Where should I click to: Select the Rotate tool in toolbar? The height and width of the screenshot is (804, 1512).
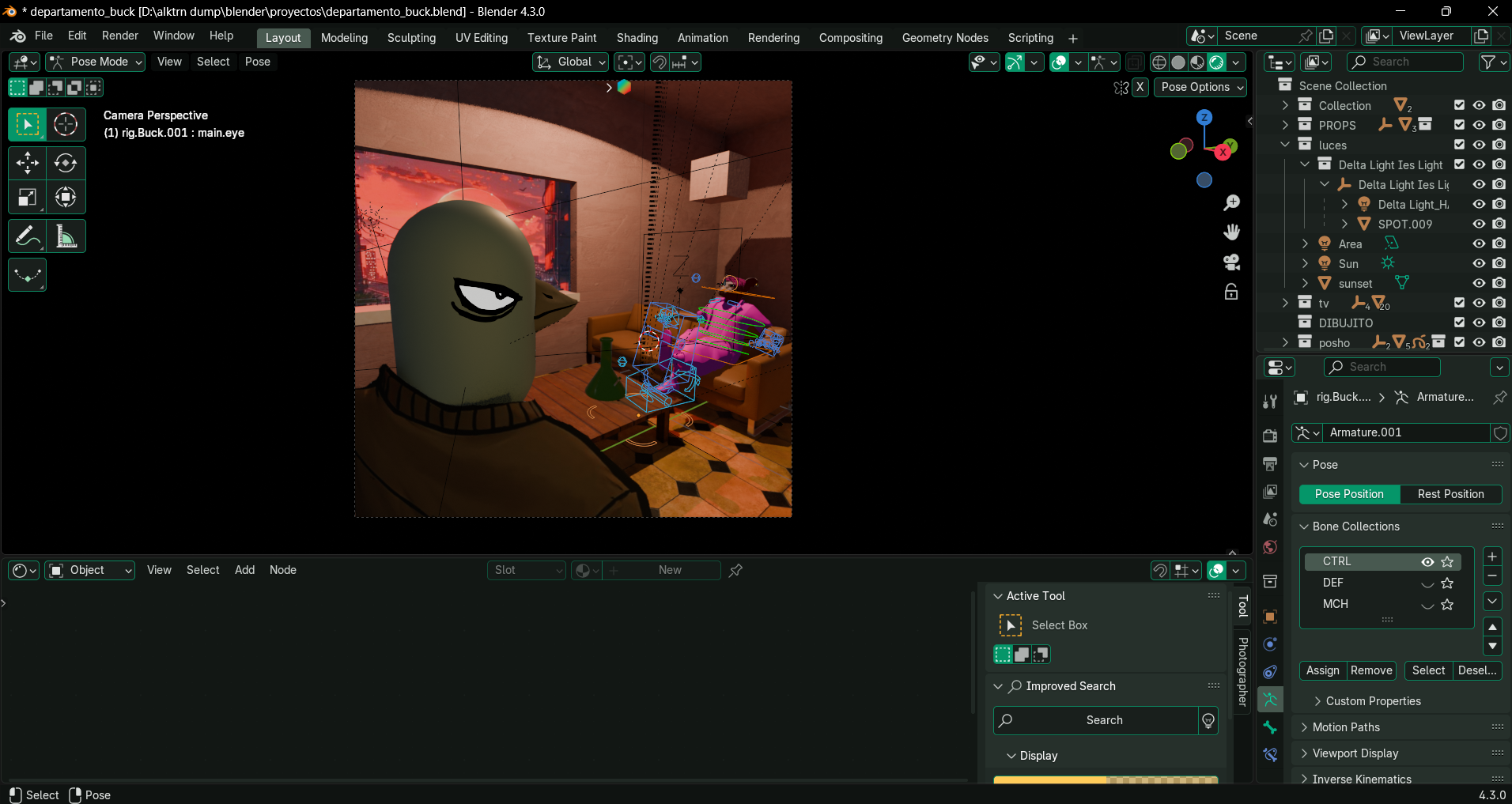66,163
